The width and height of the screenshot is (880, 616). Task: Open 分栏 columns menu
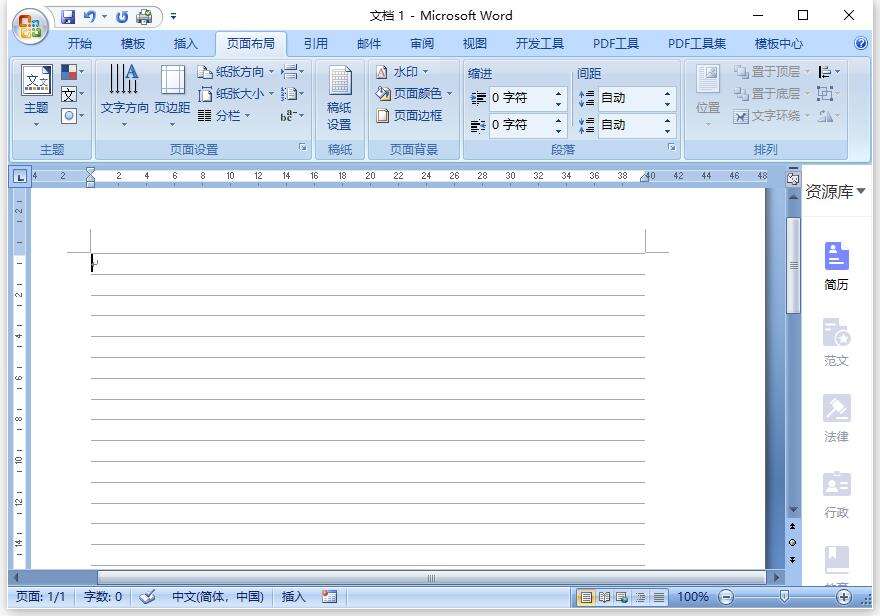(223, 116)
